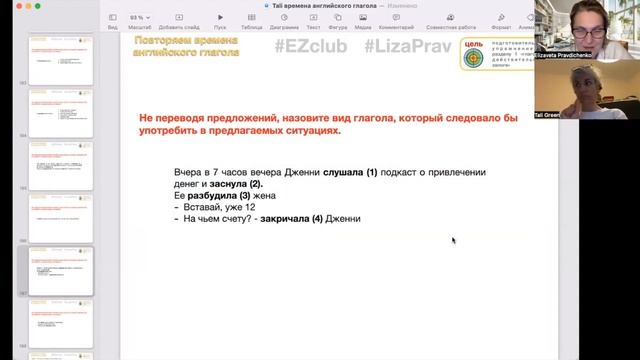The width and height of the screenshot is (640, 360).
Task: Open the 93 % zoom dropdown
Action: (140, 18)
